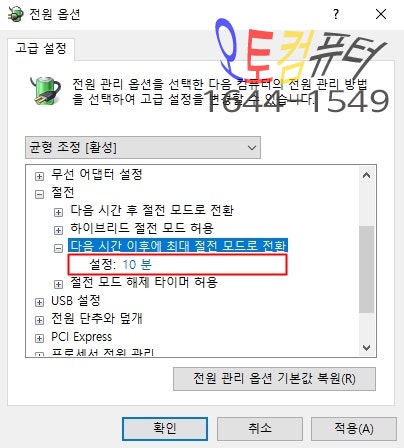Screen dimensions: 404x448
Task: Click 전원 관리 옵션 기본값 복원(R) button
Action: click(x=274, y=379)
